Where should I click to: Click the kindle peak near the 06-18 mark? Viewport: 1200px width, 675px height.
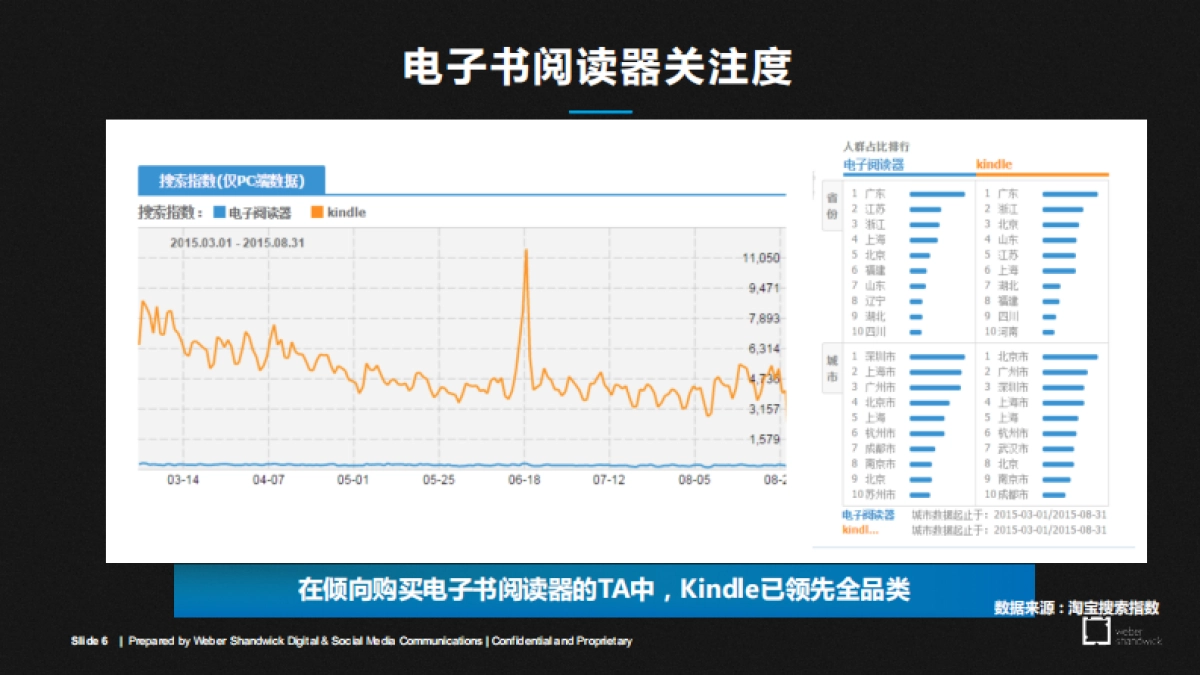tap(525, 252)
